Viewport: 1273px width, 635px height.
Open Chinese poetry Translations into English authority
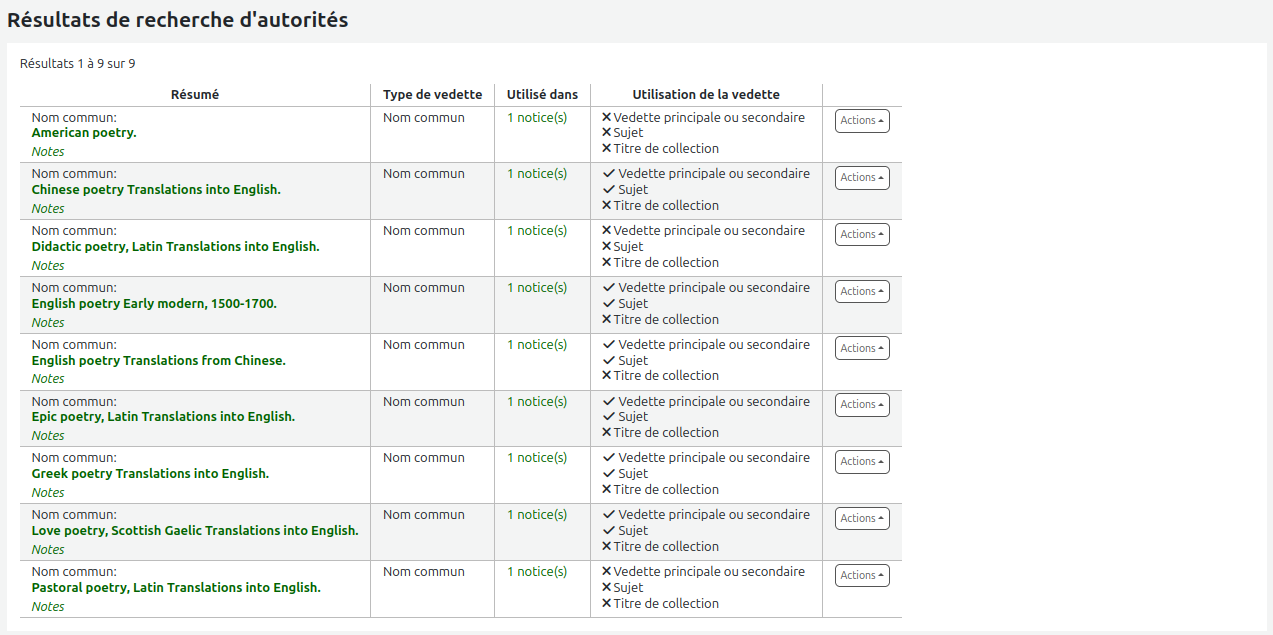156,190
